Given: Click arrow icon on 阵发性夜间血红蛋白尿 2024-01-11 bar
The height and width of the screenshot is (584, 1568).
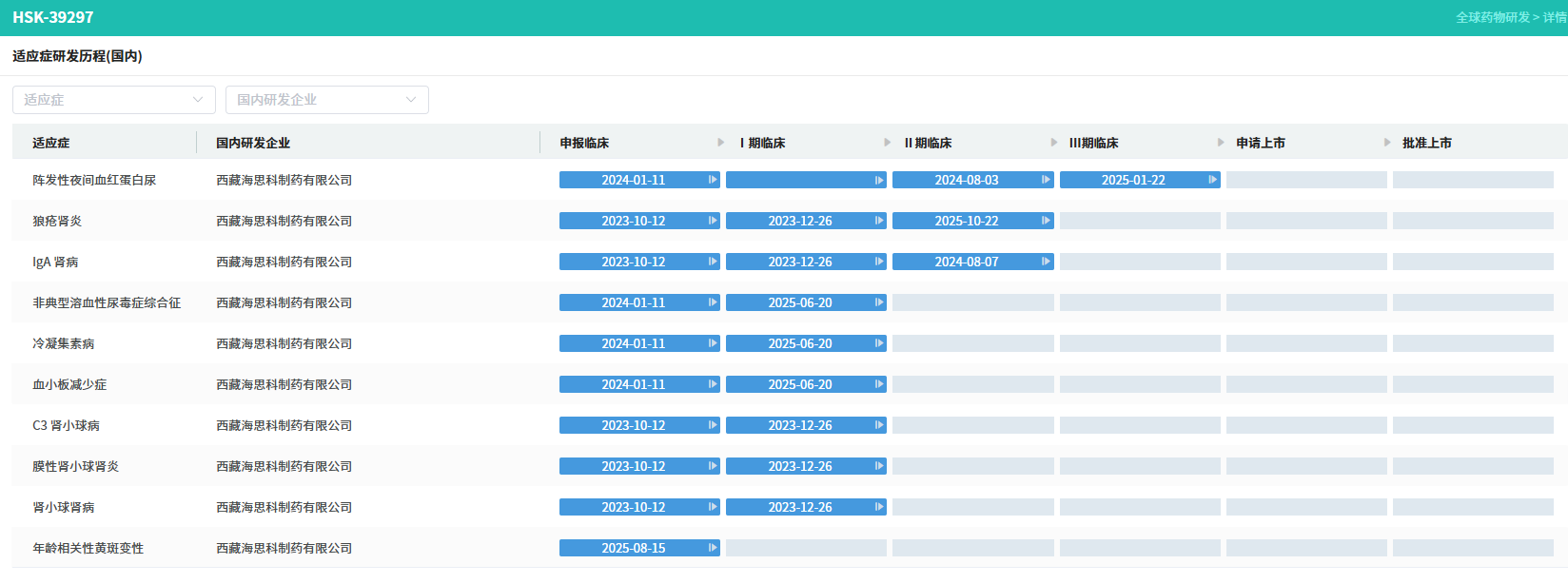Looking at the screenshot, I should coord(713,180).
